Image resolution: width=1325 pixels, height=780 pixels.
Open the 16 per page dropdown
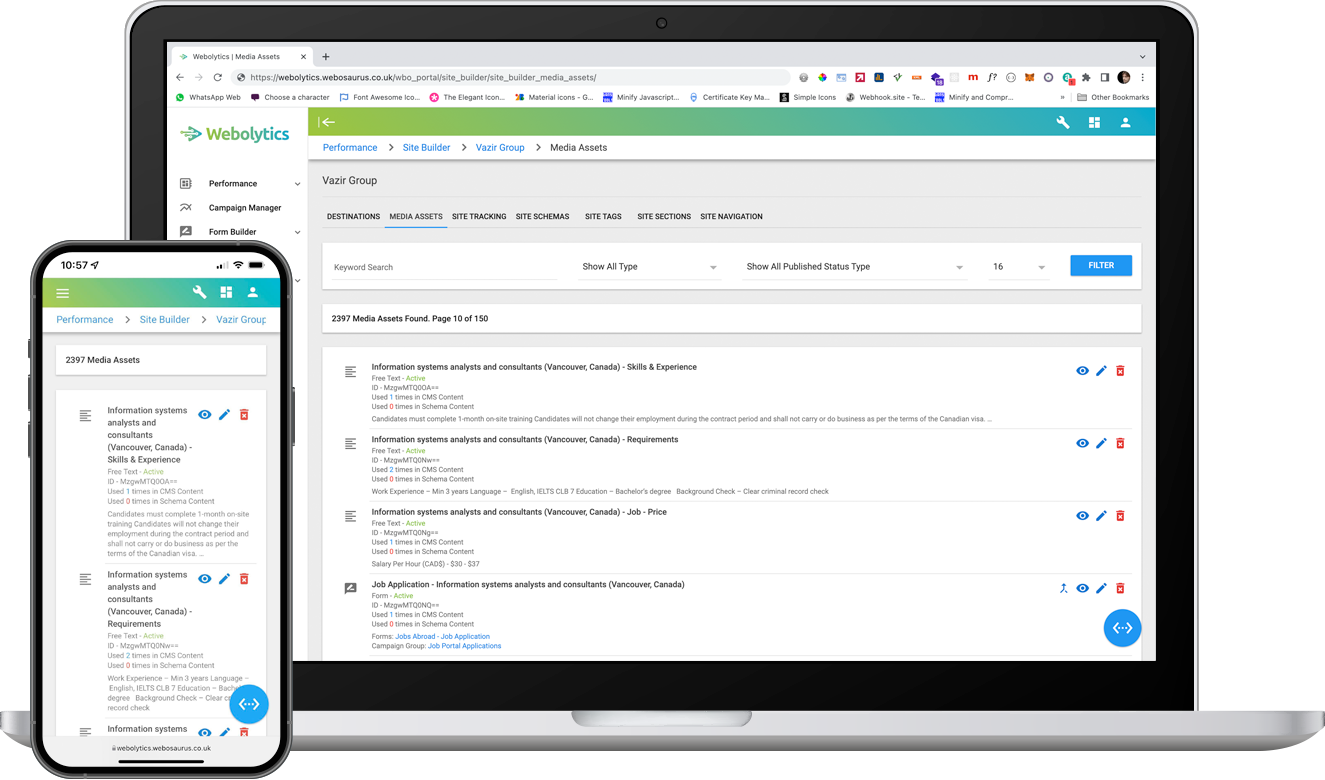pyautogui.click(x=1019, y=267)
